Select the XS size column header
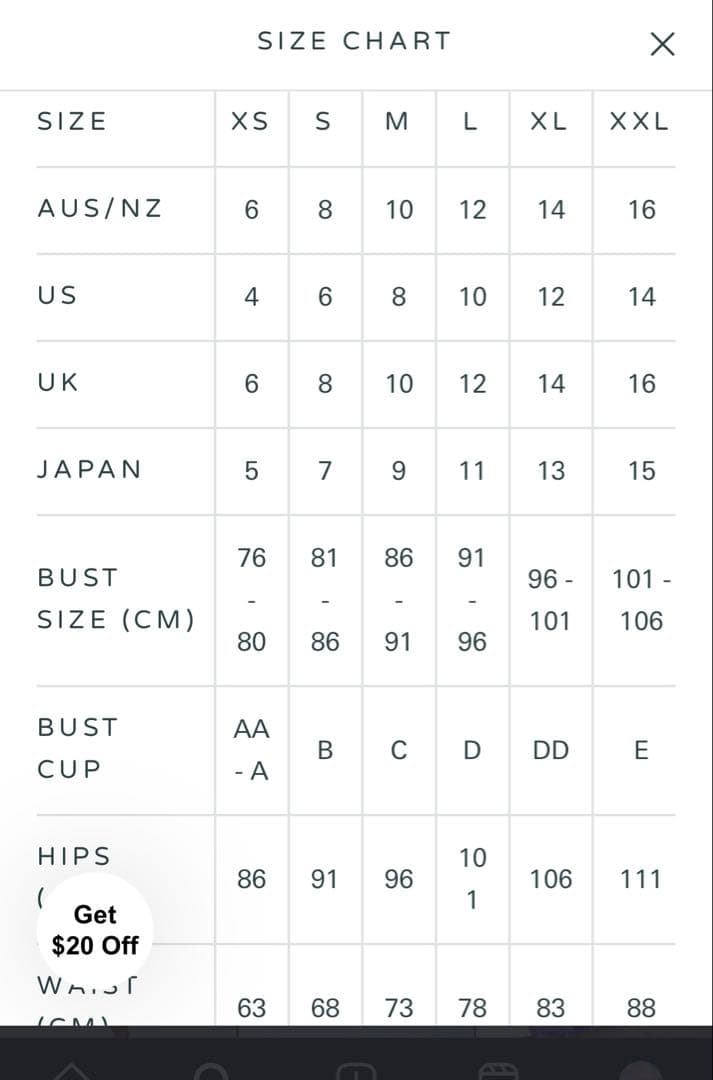The image size is (713, 1080). 250,122
